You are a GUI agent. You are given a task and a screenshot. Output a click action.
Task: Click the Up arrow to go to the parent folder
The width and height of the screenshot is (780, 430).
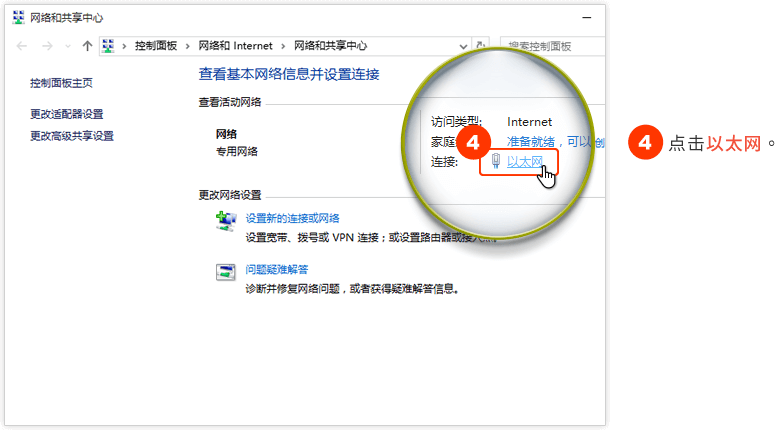click(87, 46)
